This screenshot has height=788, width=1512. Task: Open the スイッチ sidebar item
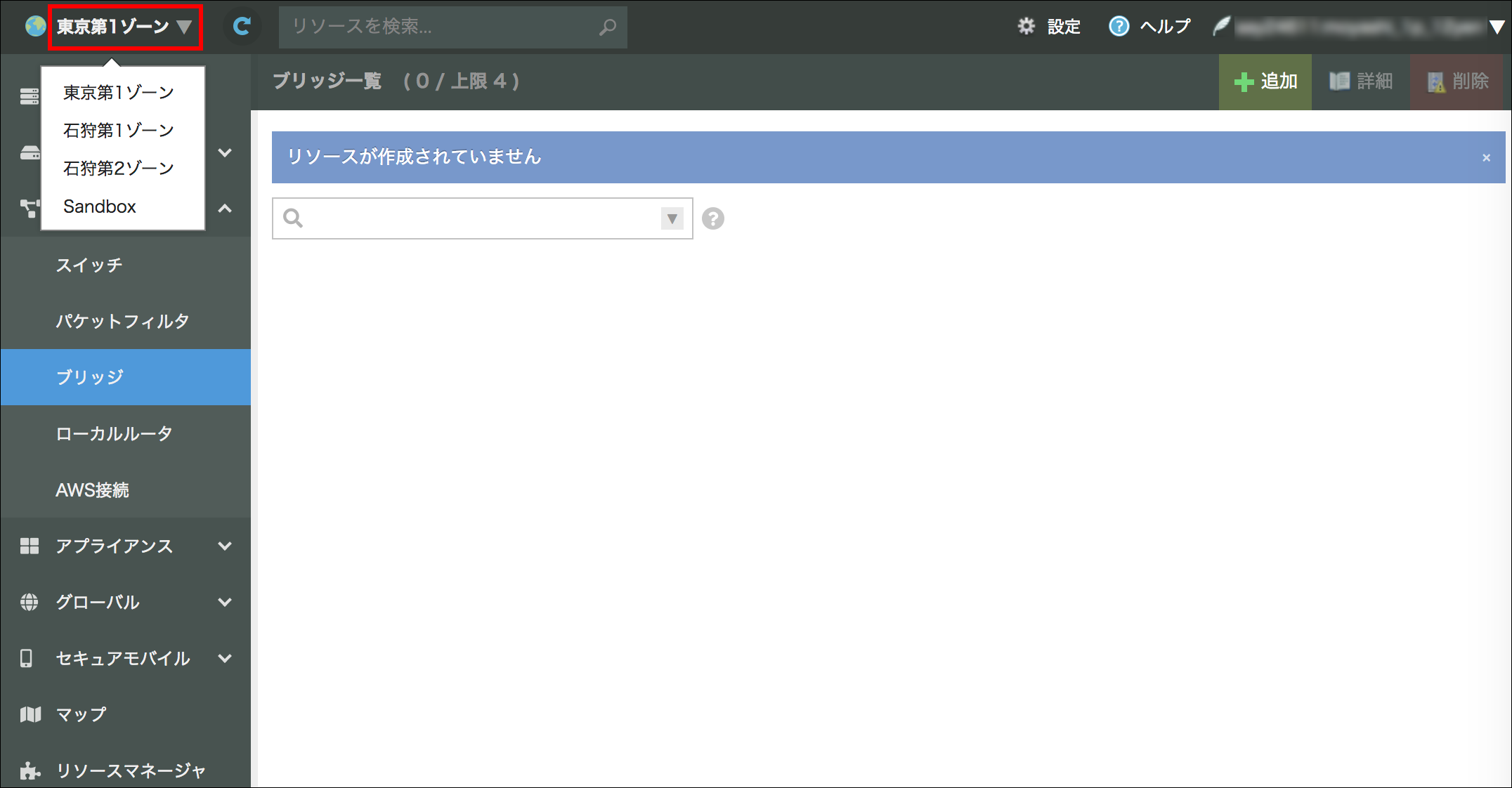(x=89, y=265)
